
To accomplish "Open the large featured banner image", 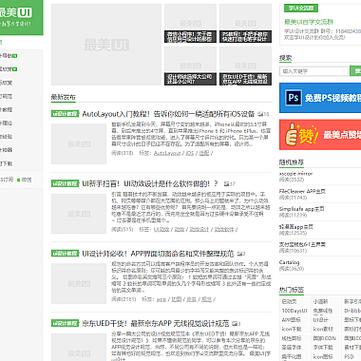I will 106,44.
